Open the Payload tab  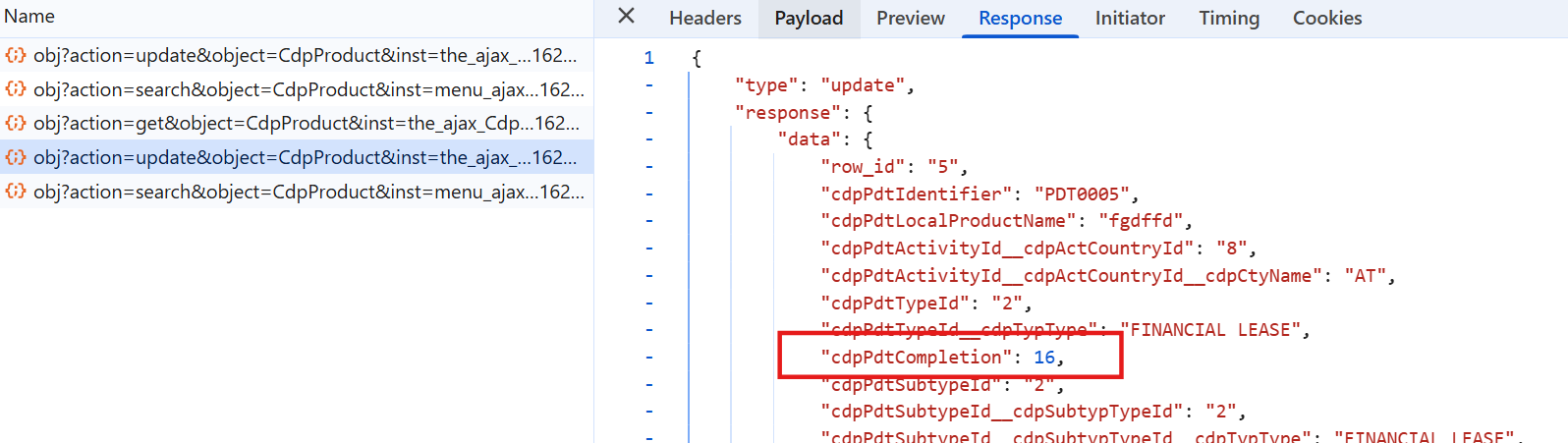tap(808, 19)
